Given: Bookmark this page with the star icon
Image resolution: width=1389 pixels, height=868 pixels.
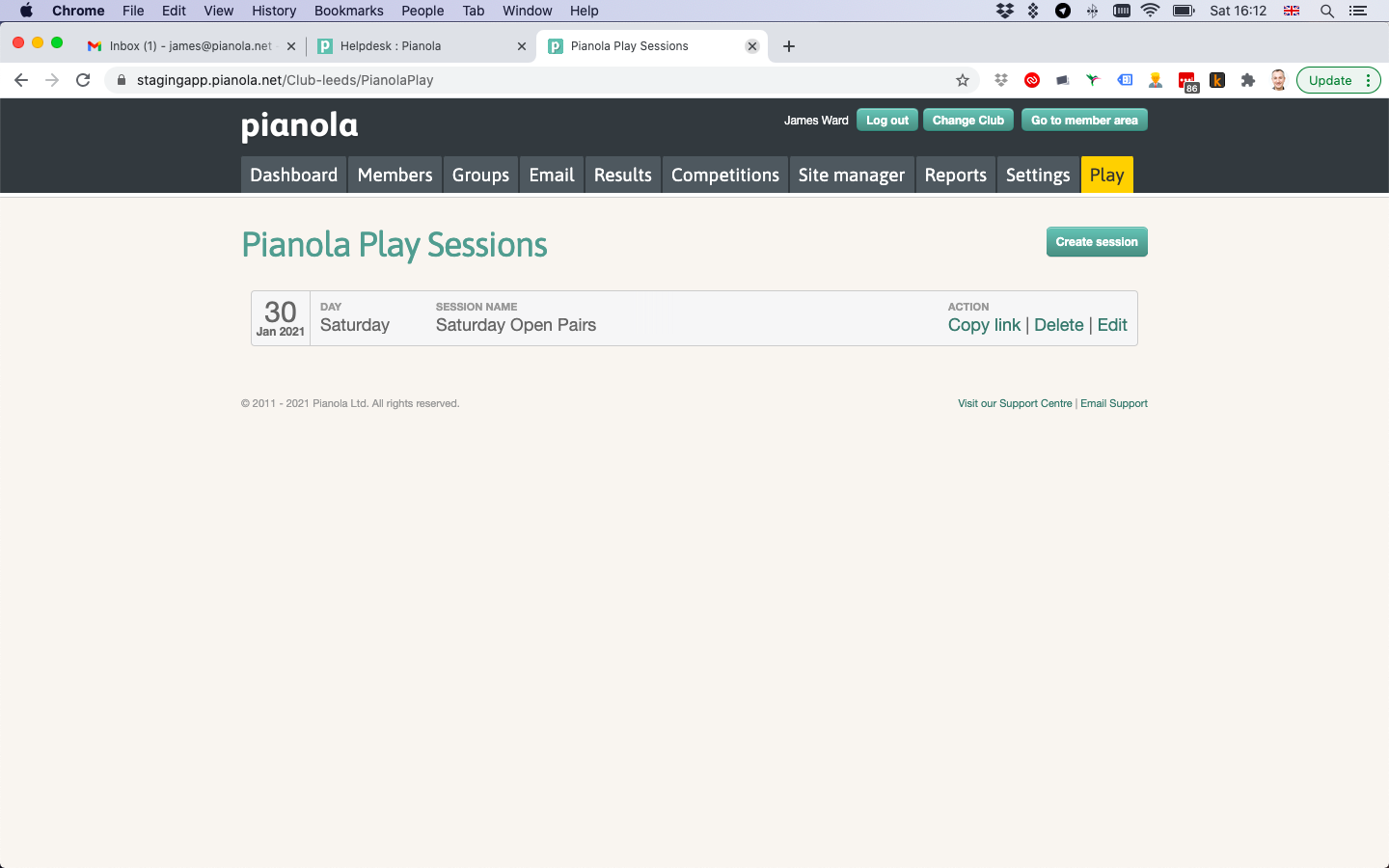Looking at the screenshot, I should (x=962, y=80).
